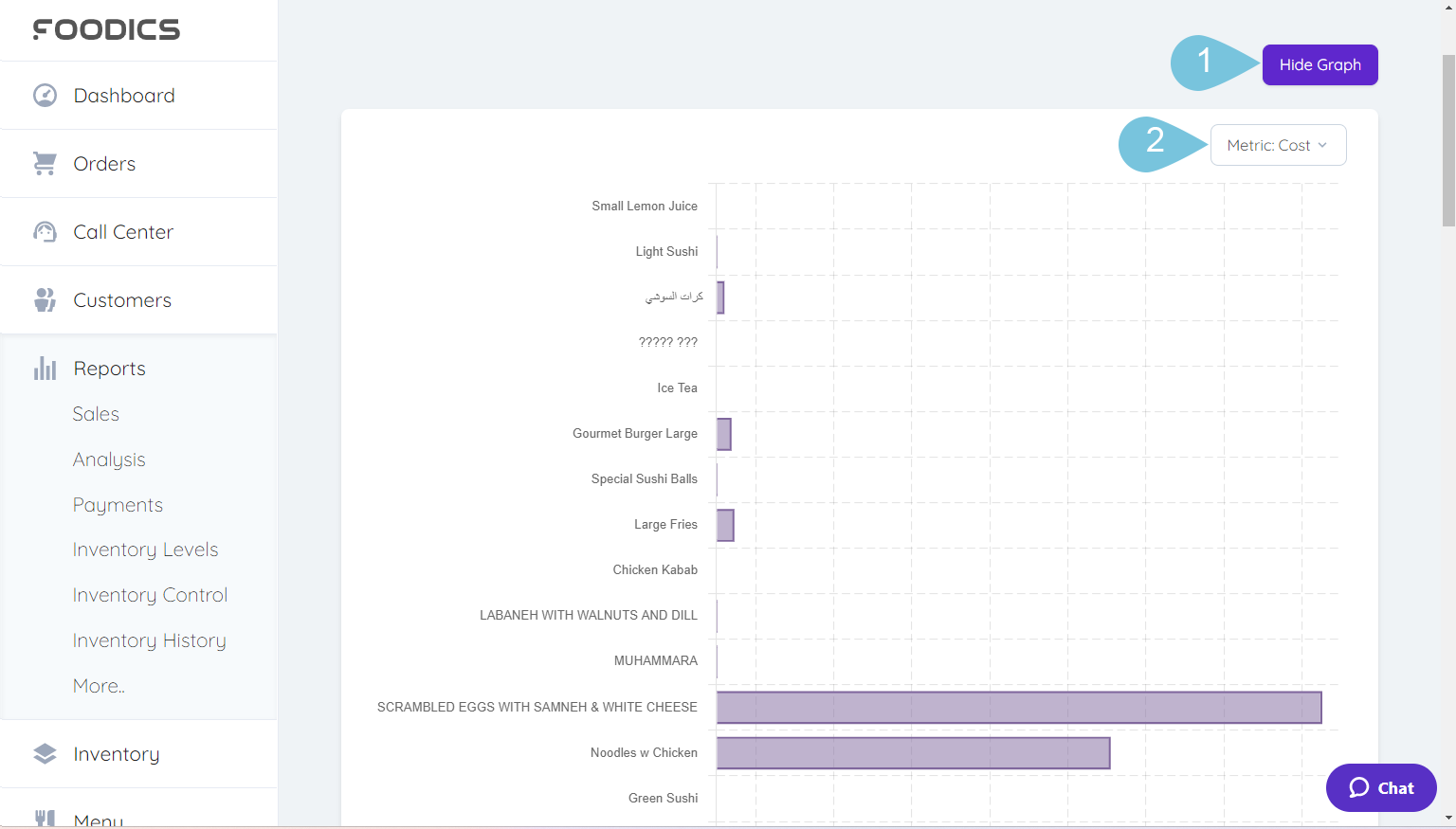Click the Foodics logo
Viewport: 1456px width, 829px height.
(106, 28)
